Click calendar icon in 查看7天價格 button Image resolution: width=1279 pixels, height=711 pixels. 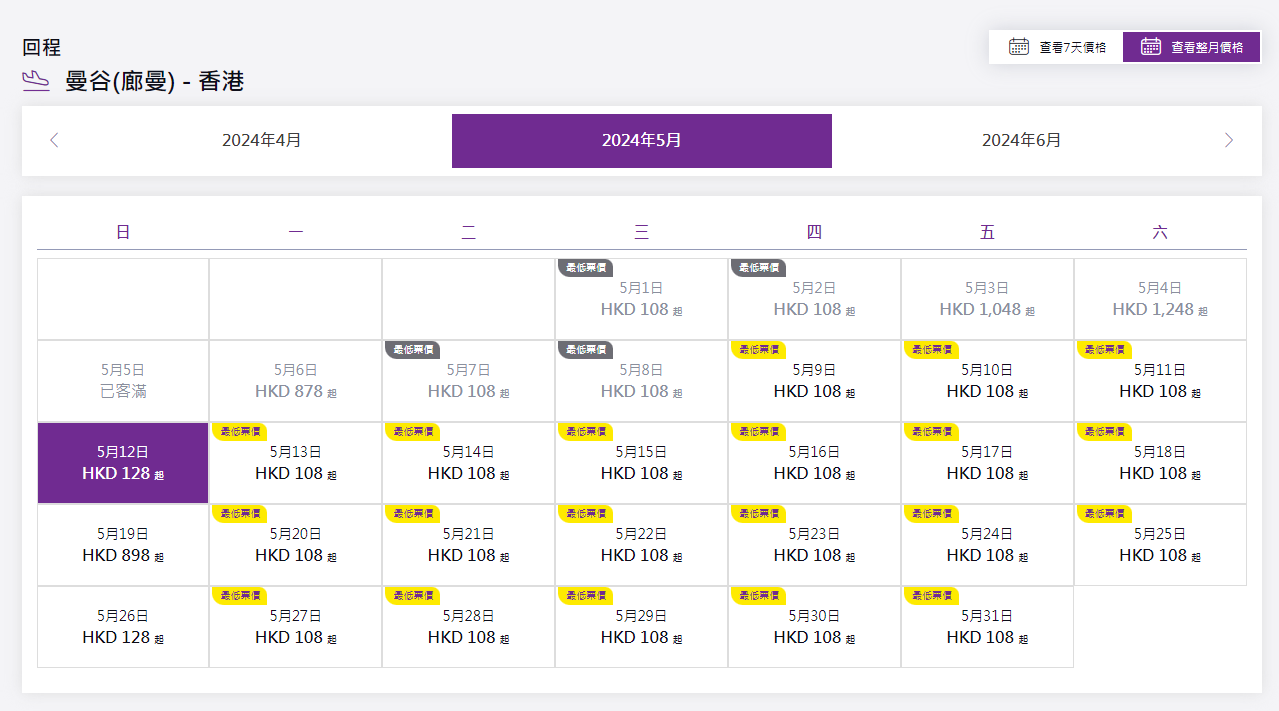[x=1019, y=47]
